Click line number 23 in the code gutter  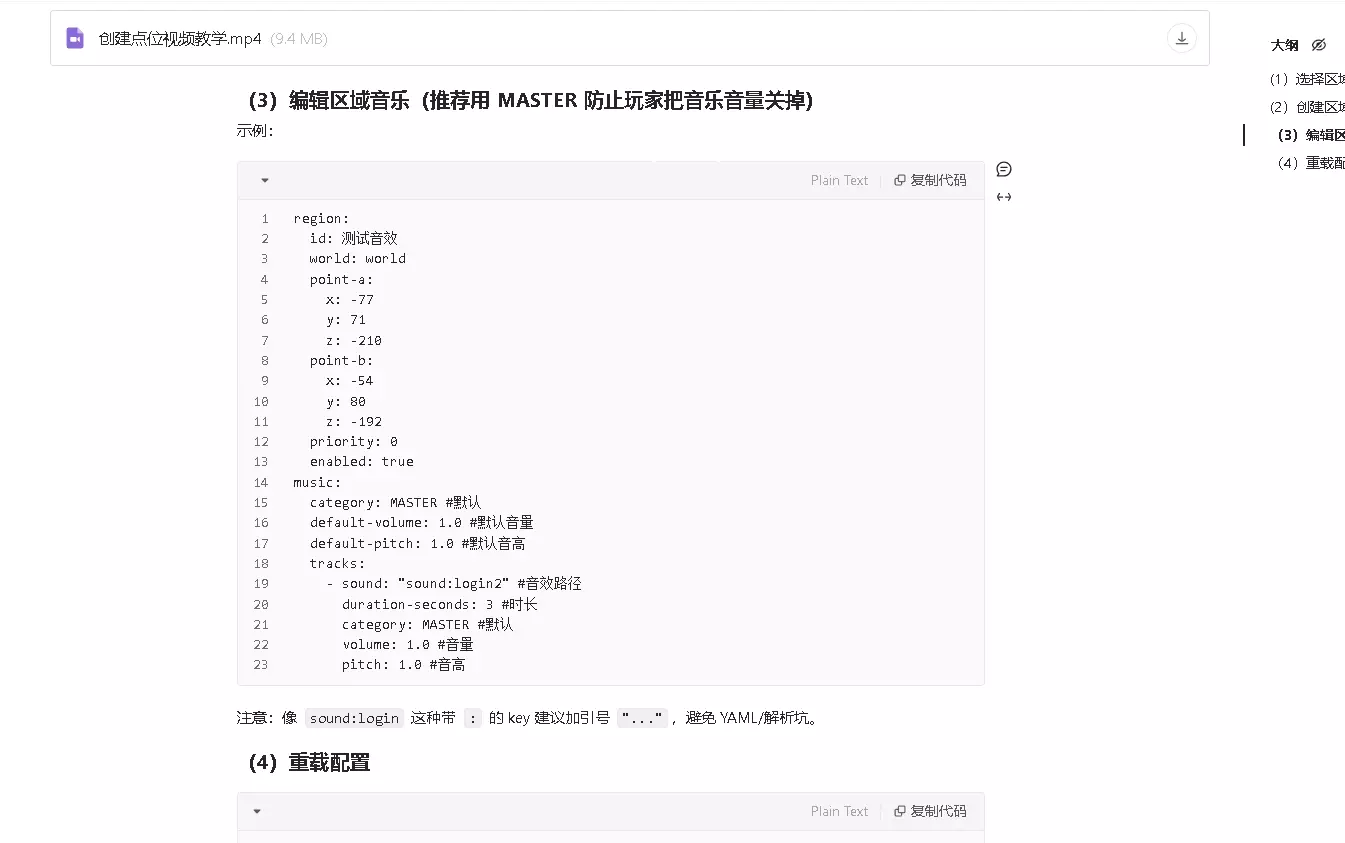pyautogui.click(x=261, y=664)
